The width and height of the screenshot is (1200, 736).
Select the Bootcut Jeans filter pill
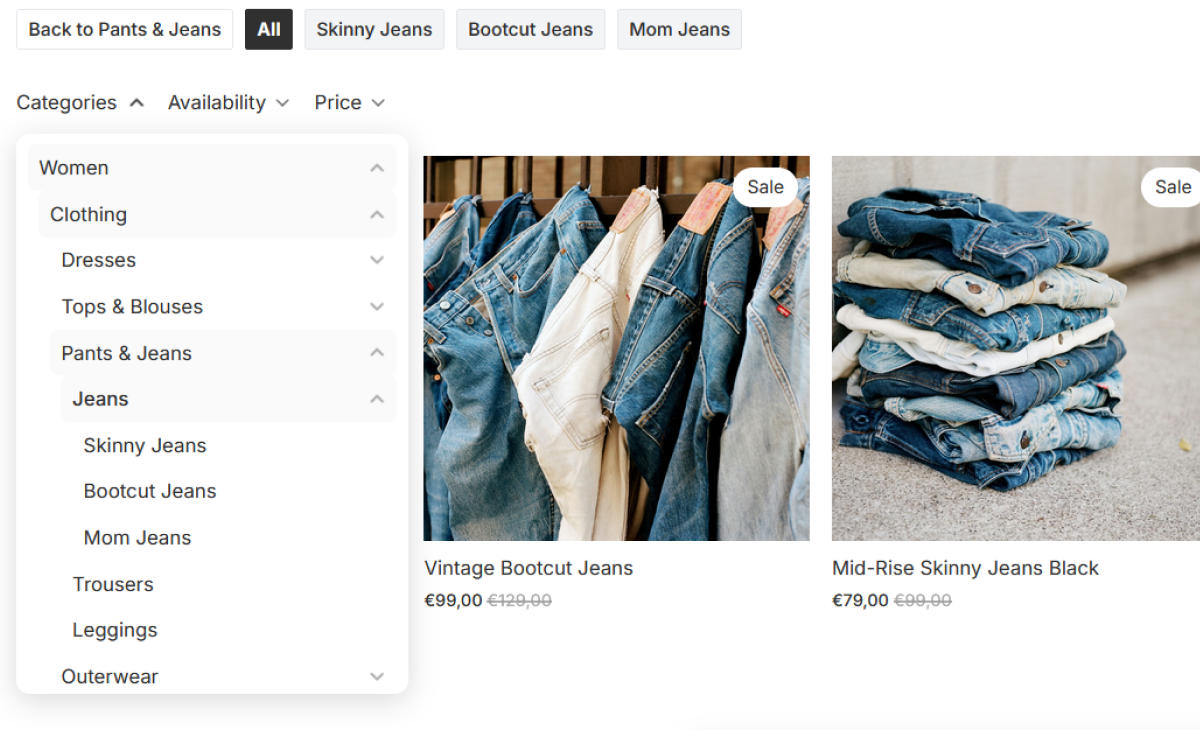pyautogui.click(x=530, y=29)
